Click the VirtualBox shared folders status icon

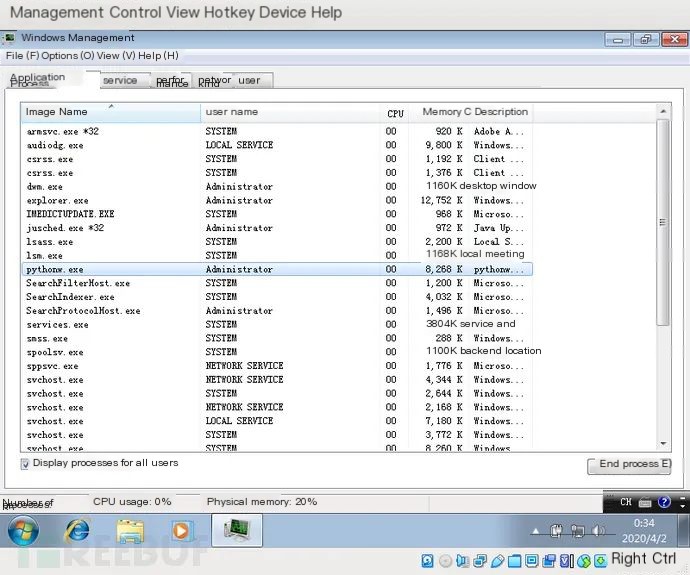[x=514, y=560]
